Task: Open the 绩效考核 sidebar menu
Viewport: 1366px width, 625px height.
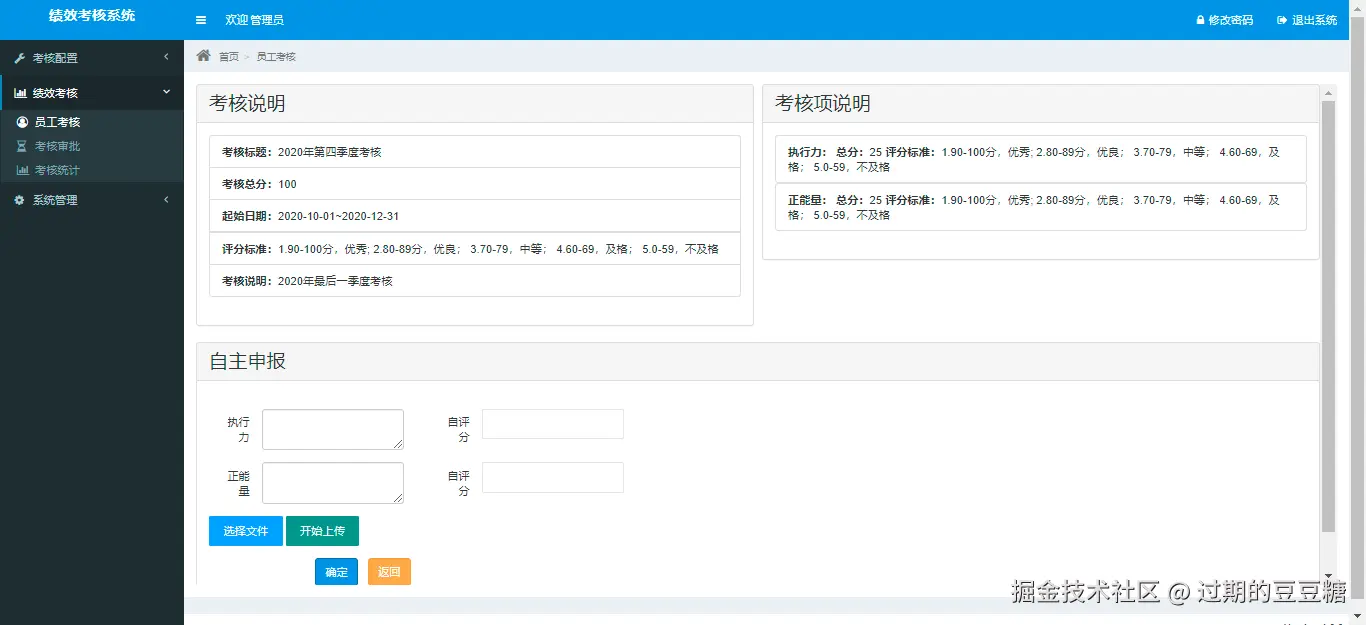Action: tap(92, 93)
